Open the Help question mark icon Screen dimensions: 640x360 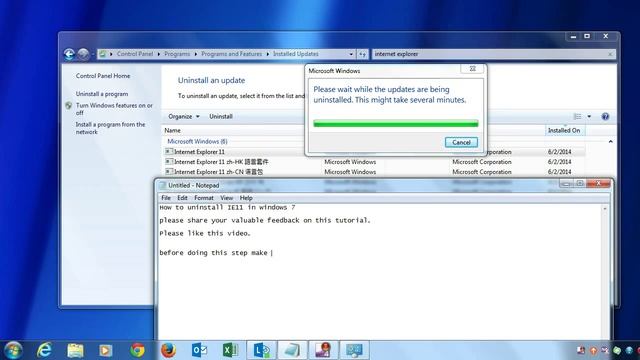(x=605, y=117)
